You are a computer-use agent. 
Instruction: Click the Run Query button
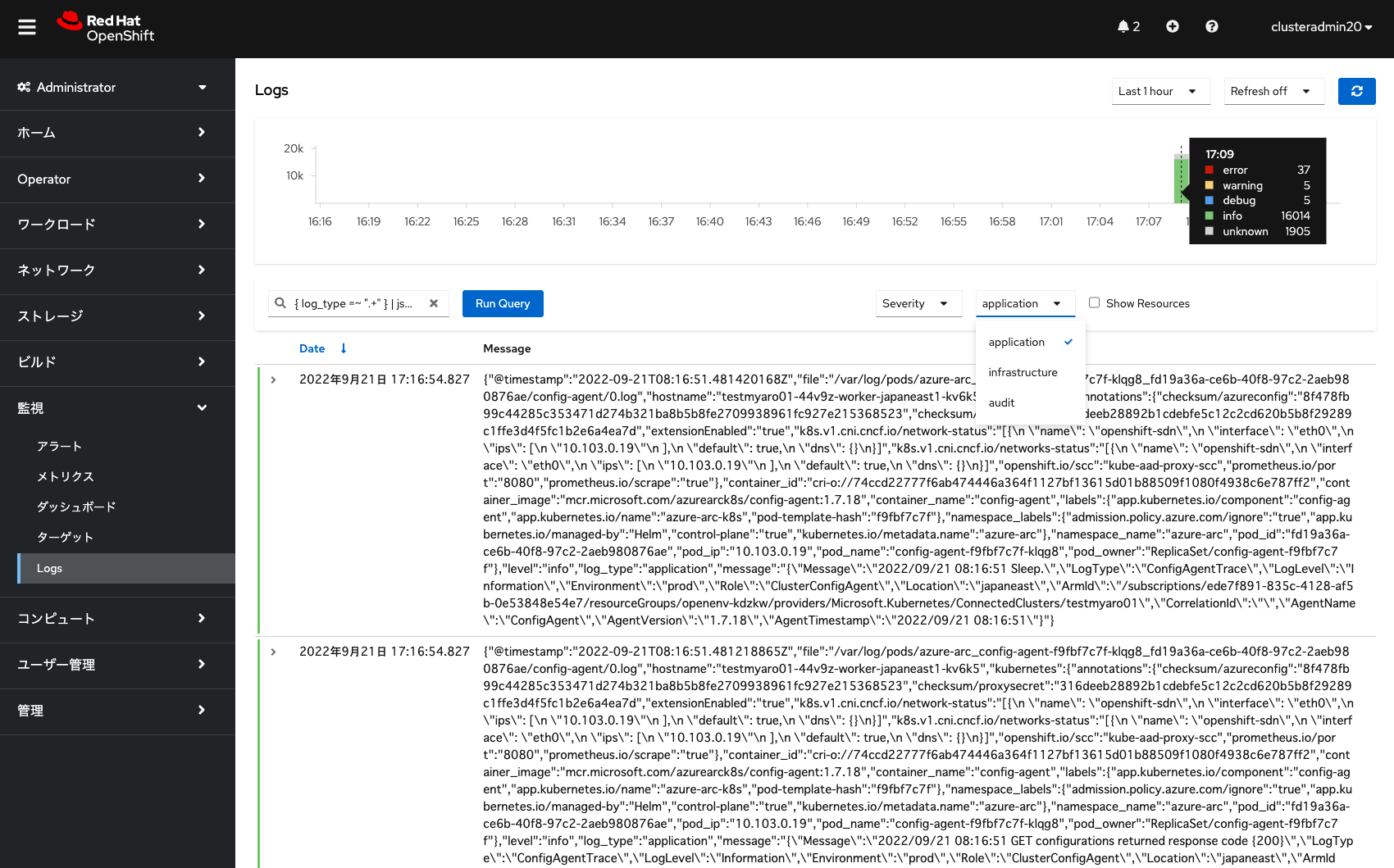click(x=503, y=303)
